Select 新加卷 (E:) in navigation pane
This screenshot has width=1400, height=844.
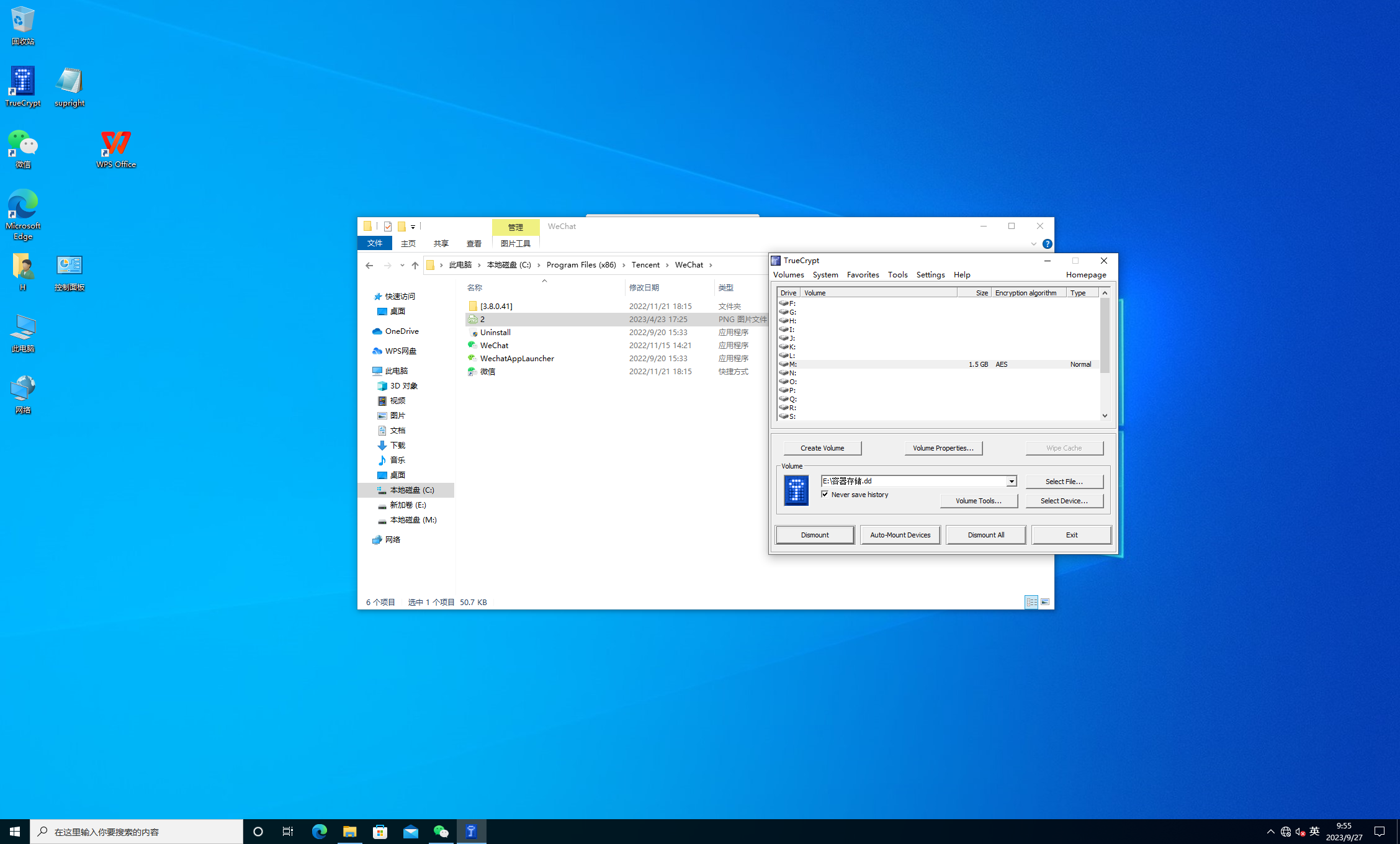408,505
